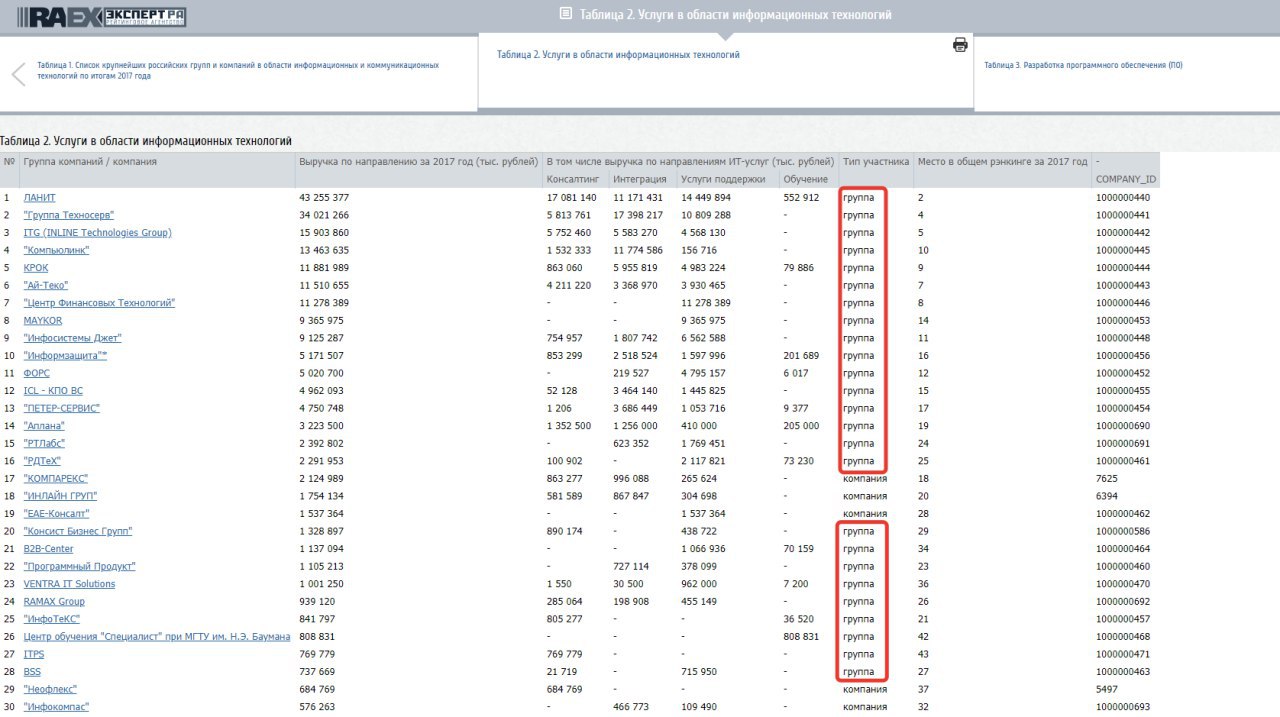Open the "ЕАЕ-Консалт" link

tap(56, 514)
